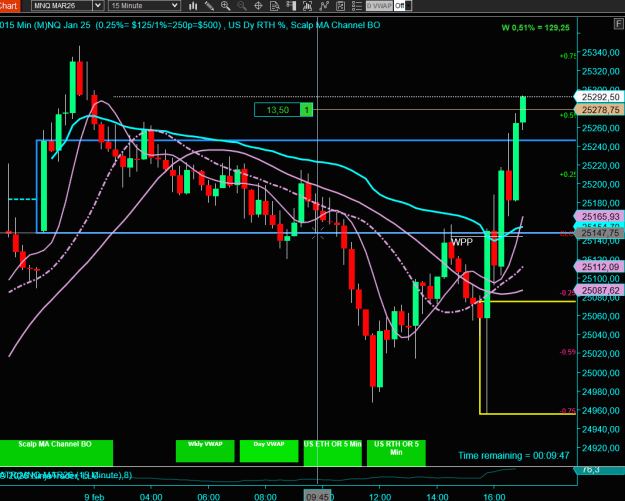
Task: Open the strategies icon
Action: click(340, 6)
